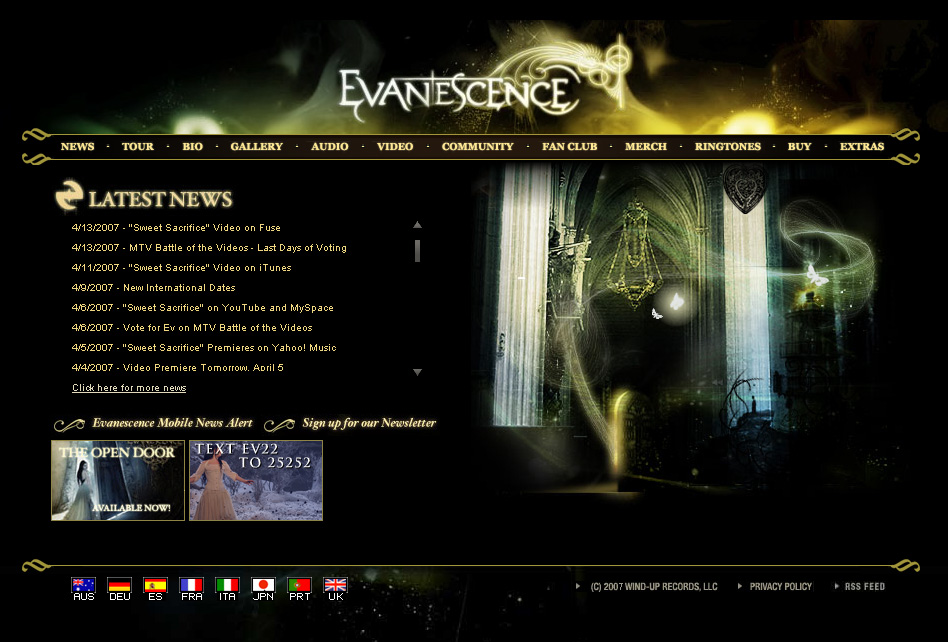Viewport: 948px width, 642px height.
Task: Visit the COMMUNITY page
Action: click(x=477, y=146)
